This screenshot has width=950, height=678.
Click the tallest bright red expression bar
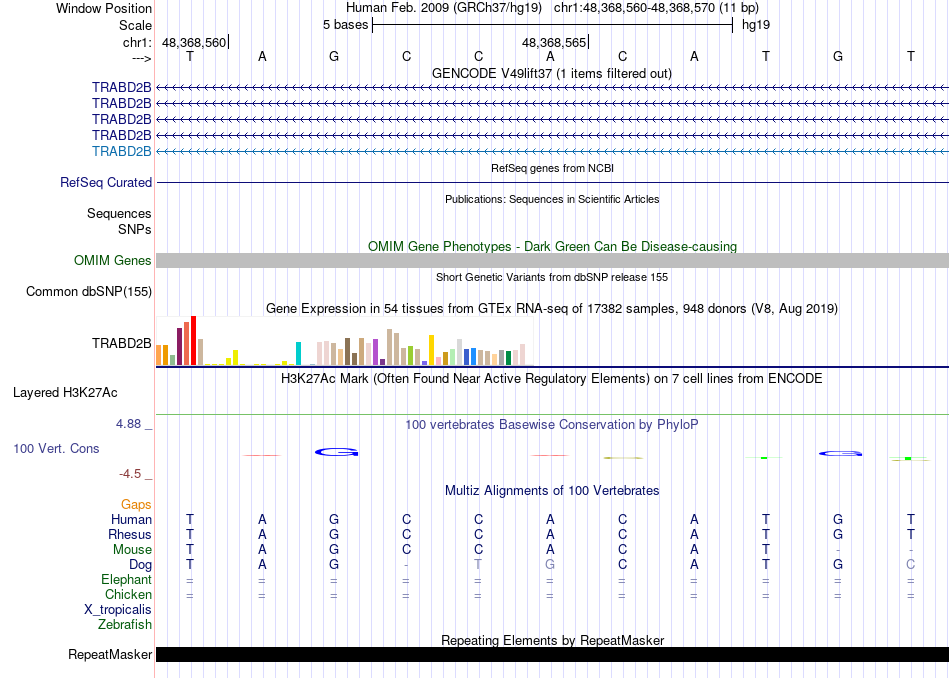tap(193, 341)
